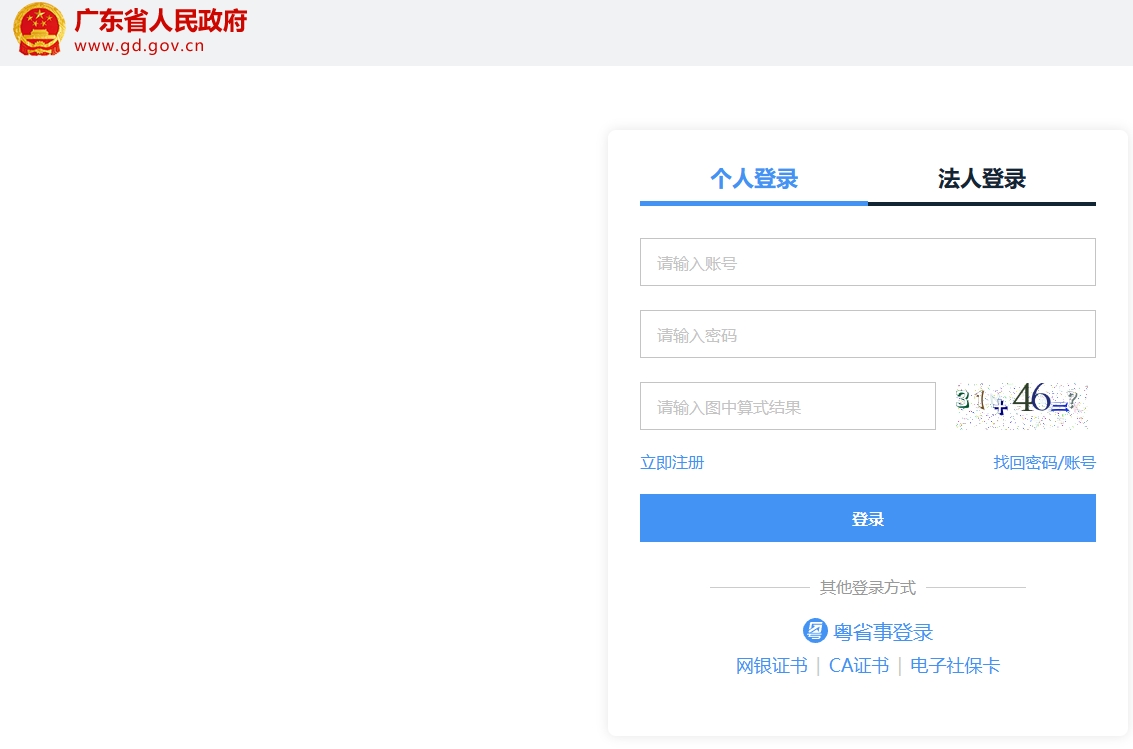This screenshot has height=749, width=1133.
Task: Select 网银证书 login option
Action: 772,665
